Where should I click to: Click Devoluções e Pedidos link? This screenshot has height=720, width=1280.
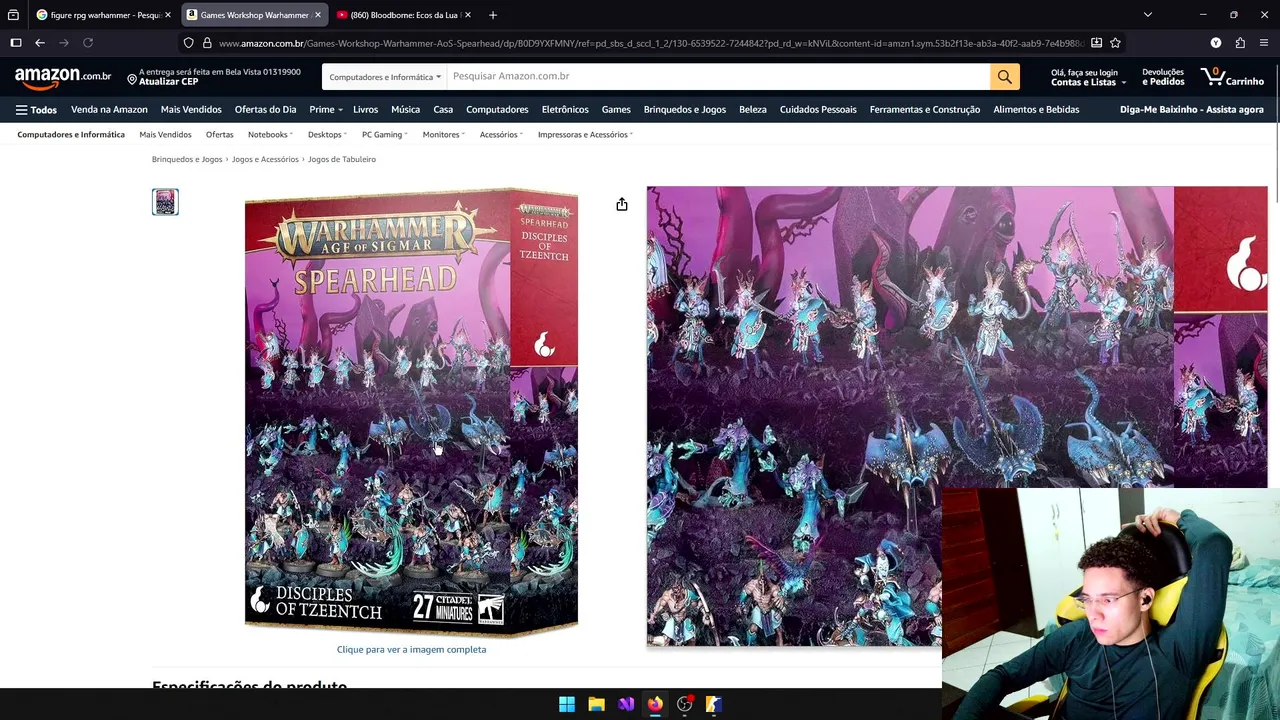(x=1163, y=77)
